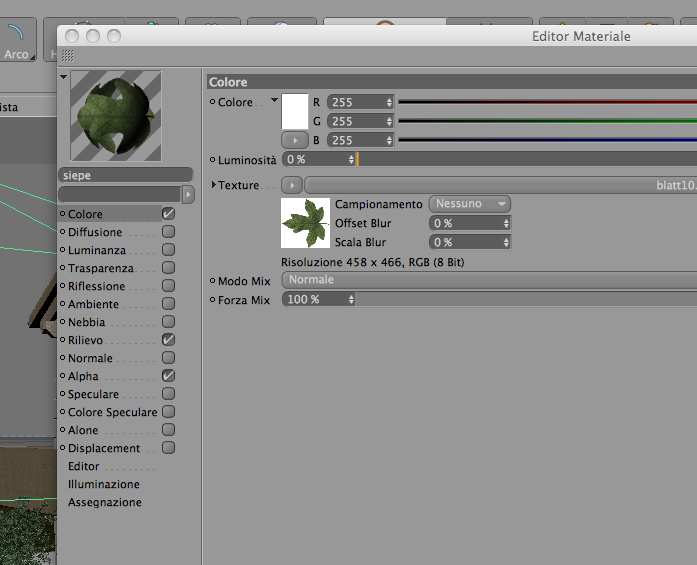This screenshot has width=697, height=565.
Task: Enable the Alone channel checkbox
Action: point(168,430)
